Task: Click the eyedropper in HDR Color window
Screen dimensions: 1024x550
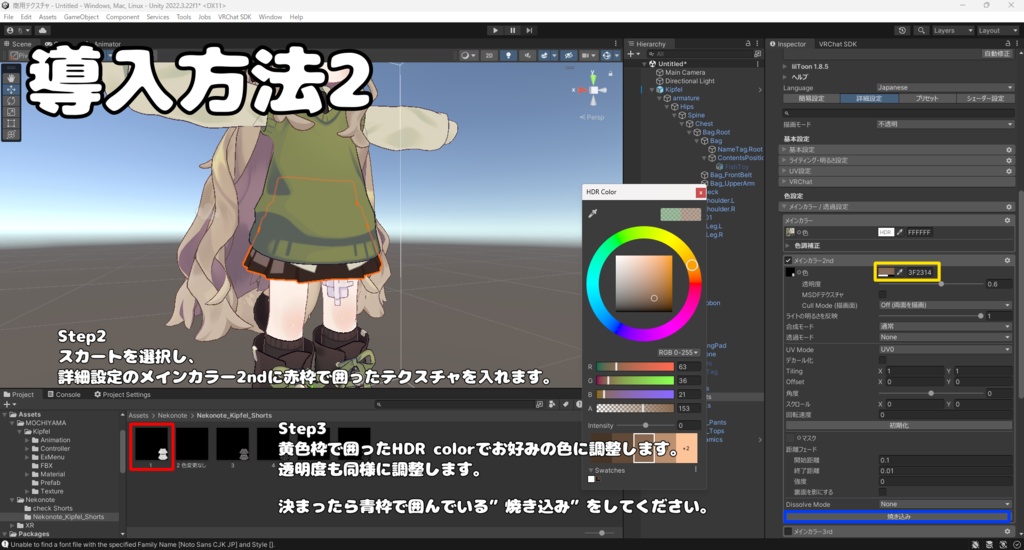Action: coord(593,213)
